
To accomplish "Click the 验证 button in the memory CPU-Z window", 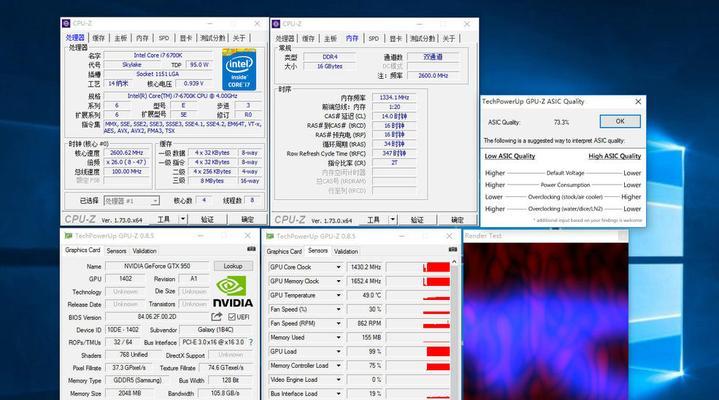I will [417, 220].
